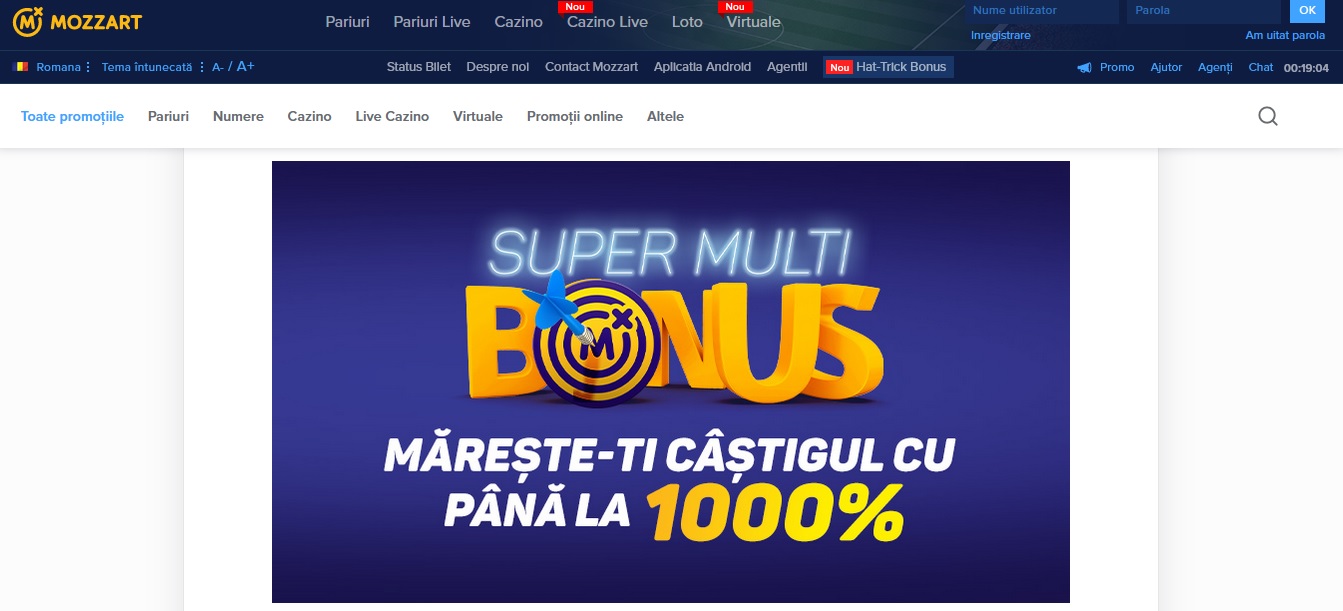Open the Inregistrare link
1343x611 pixels.
[1000, 35]
